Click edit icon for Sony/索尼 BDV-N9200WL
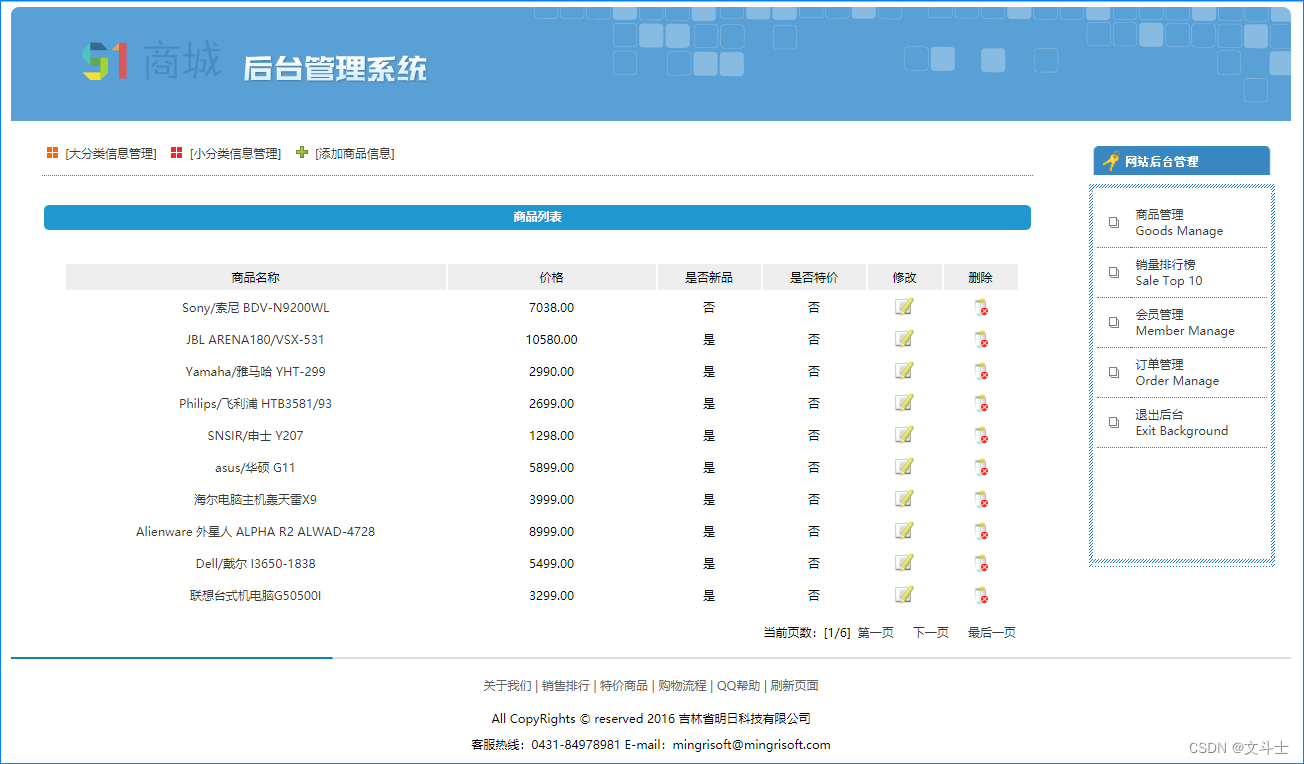The image size is (1304, 764). click(x=904, y=307)
